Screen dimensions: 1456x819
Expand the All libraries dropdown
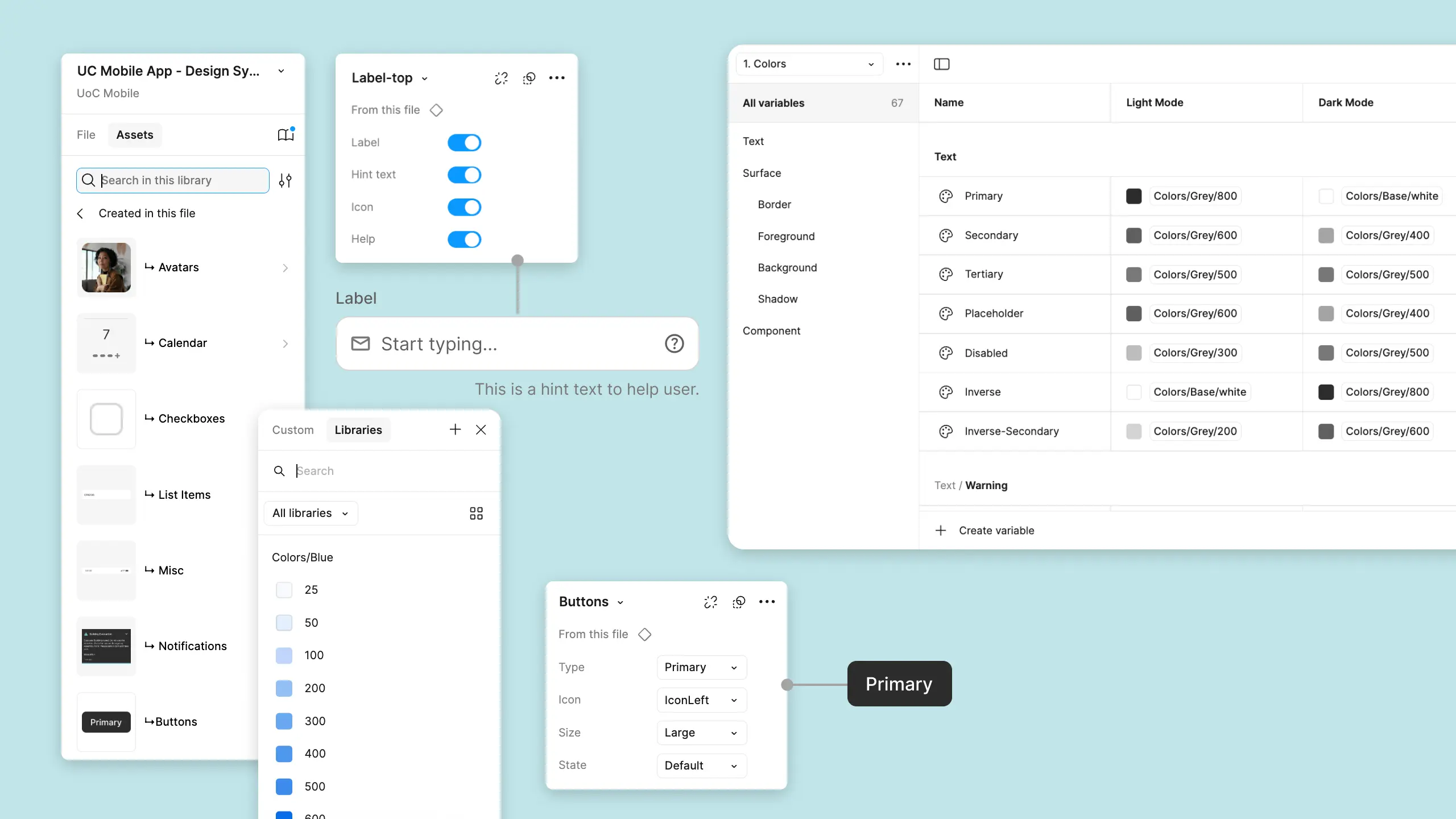pyautogui.click(x=311, y=513)
